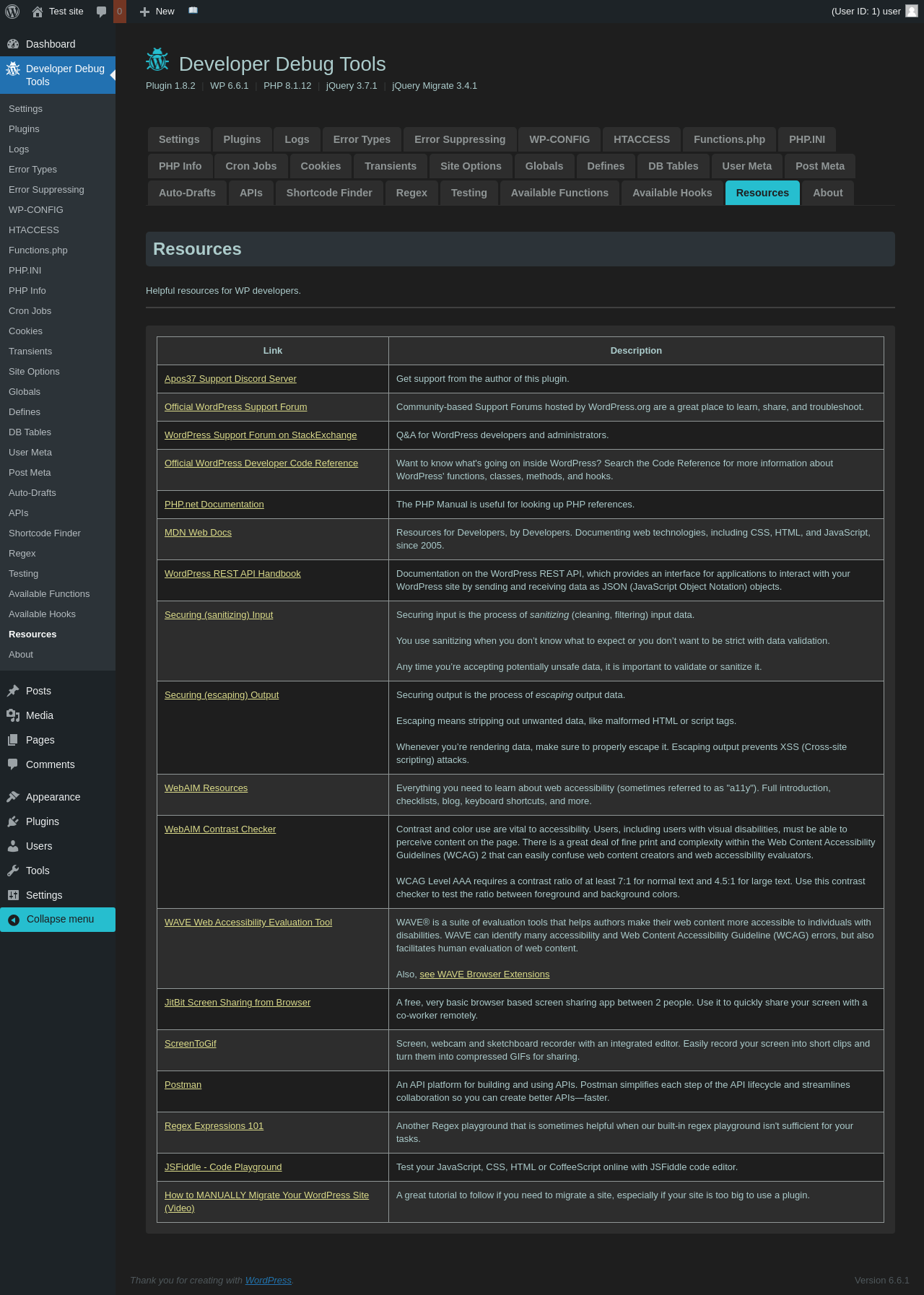Click the book icon in the admin bar
924x1295 pixels.
click(x=193, y=11)
